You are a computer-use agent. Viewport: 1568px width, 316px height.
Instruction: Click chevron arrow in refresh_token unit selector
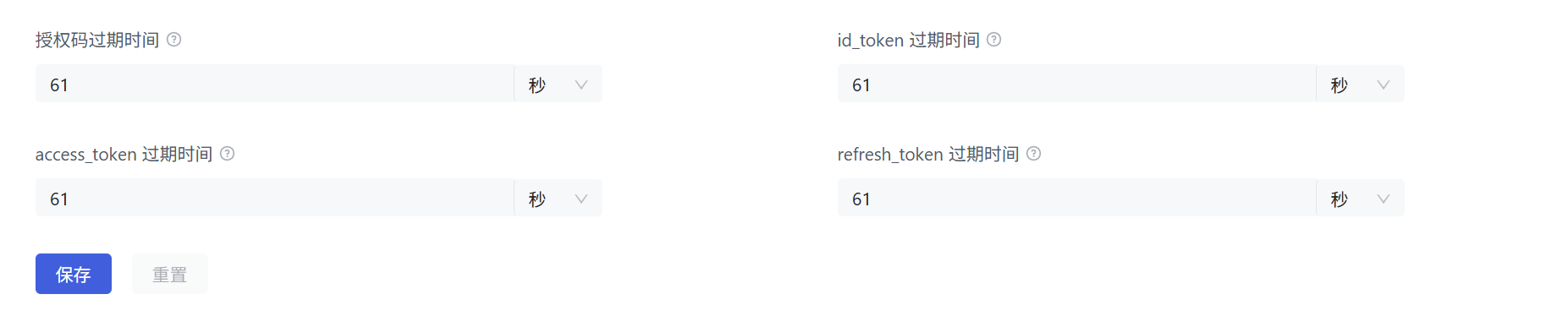1384,199
